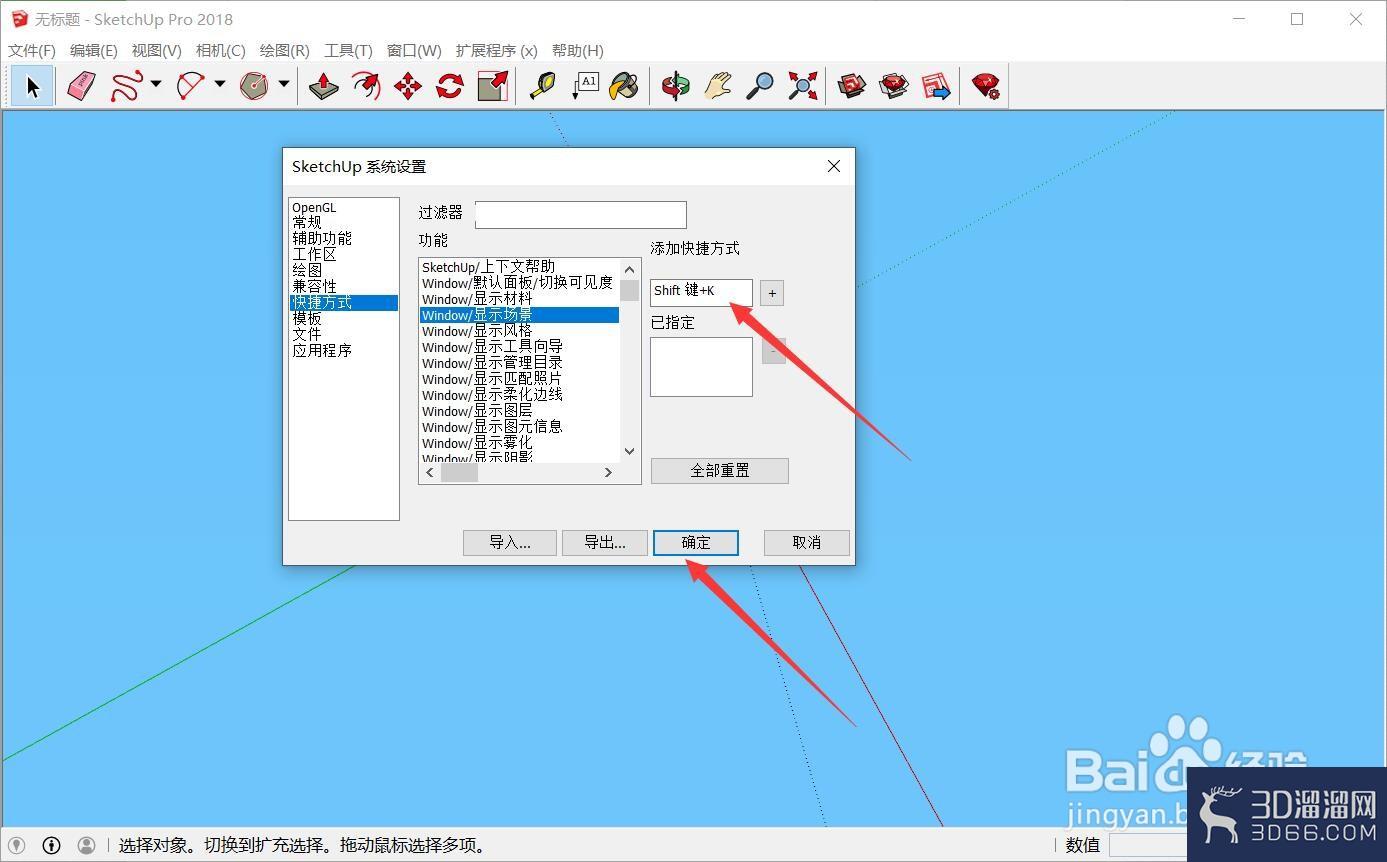Click the credits info status icon
The width and height of the screenshot is (1387, 862).
tap(52, 846)
